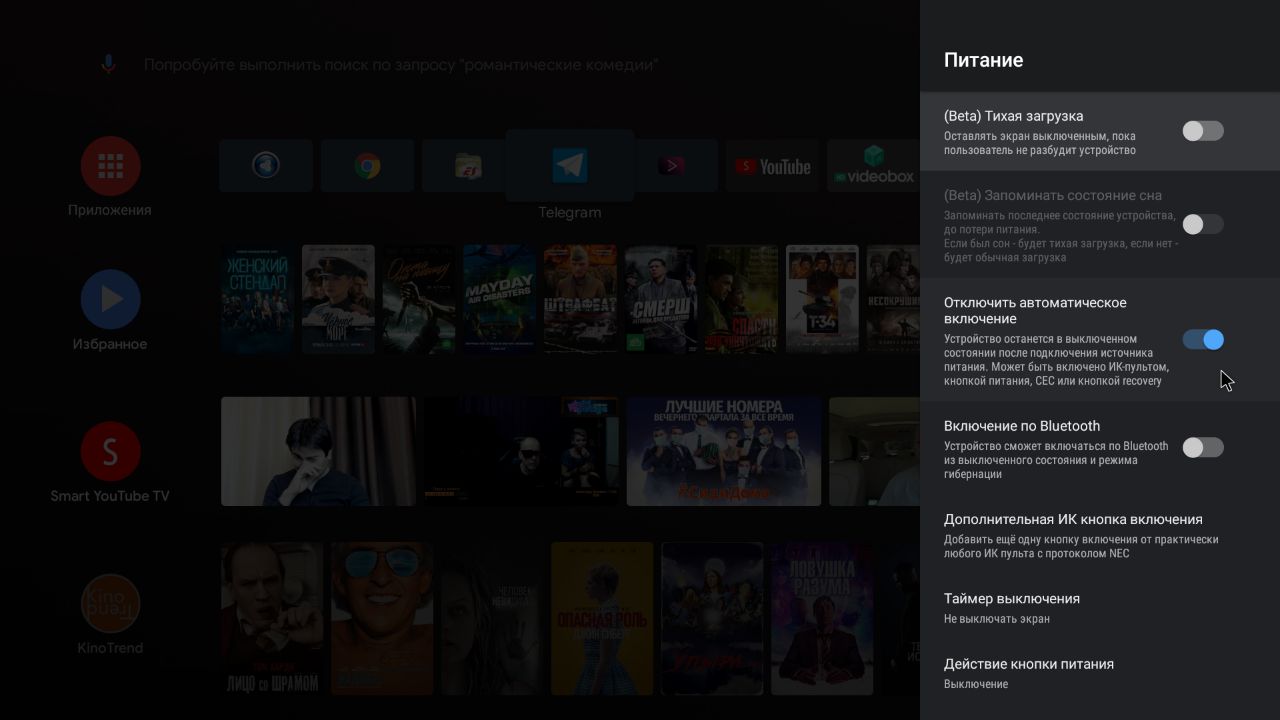The image size is (1280, 720).
Task: Turn off the Отключить автоматическое включение switch
Action: click(x=1202, y=340)
